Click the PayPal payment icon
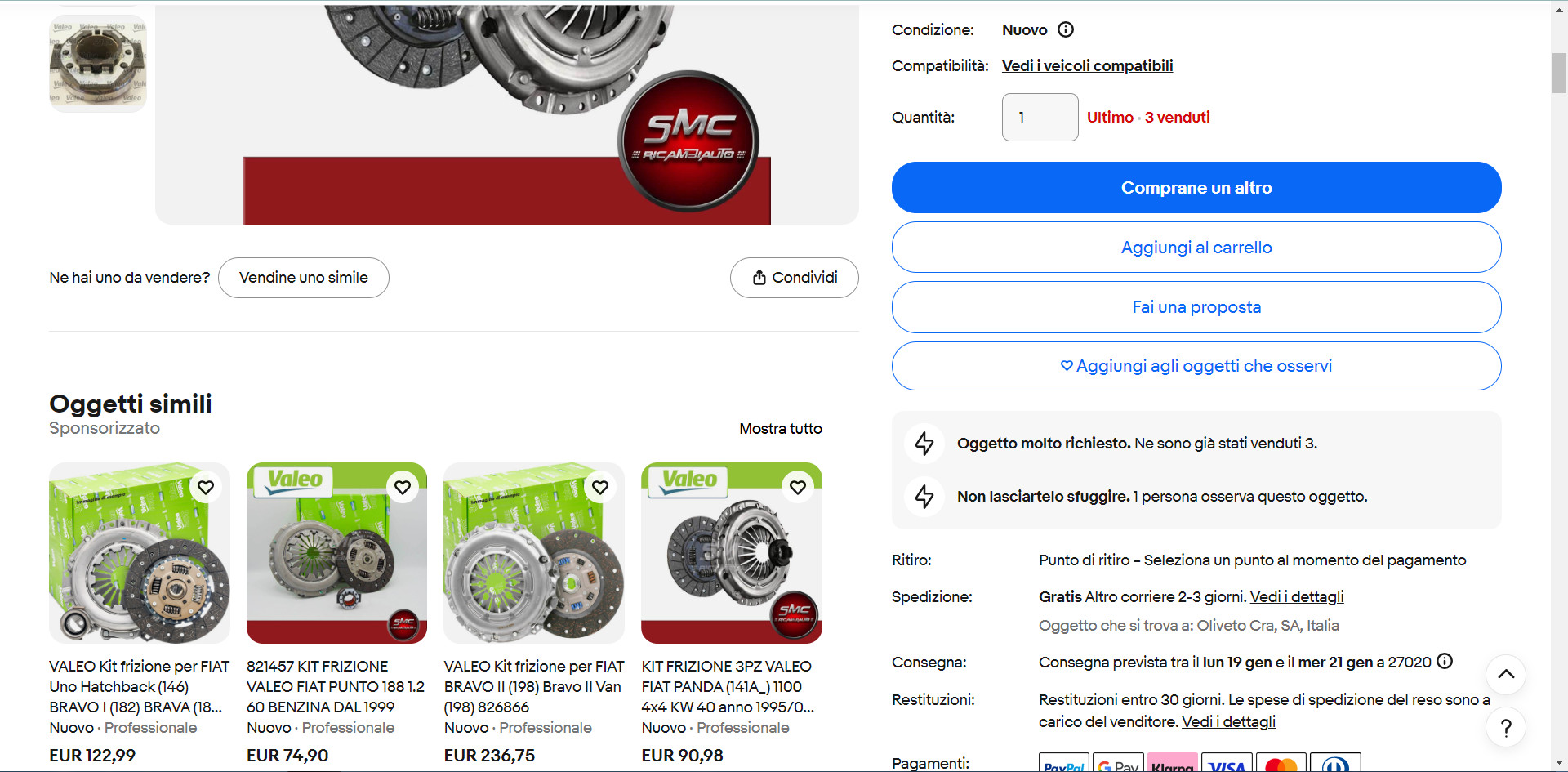 pos(1064,764)
